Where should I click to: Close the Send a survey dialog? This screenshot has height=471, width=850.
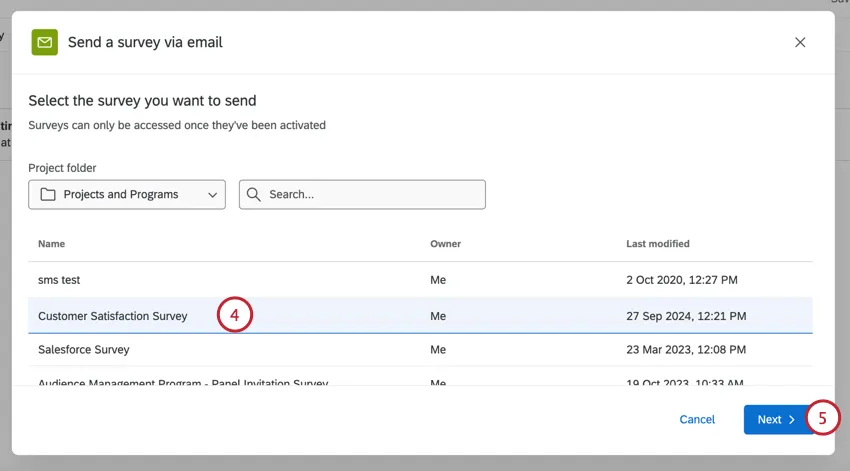[800, 42]
